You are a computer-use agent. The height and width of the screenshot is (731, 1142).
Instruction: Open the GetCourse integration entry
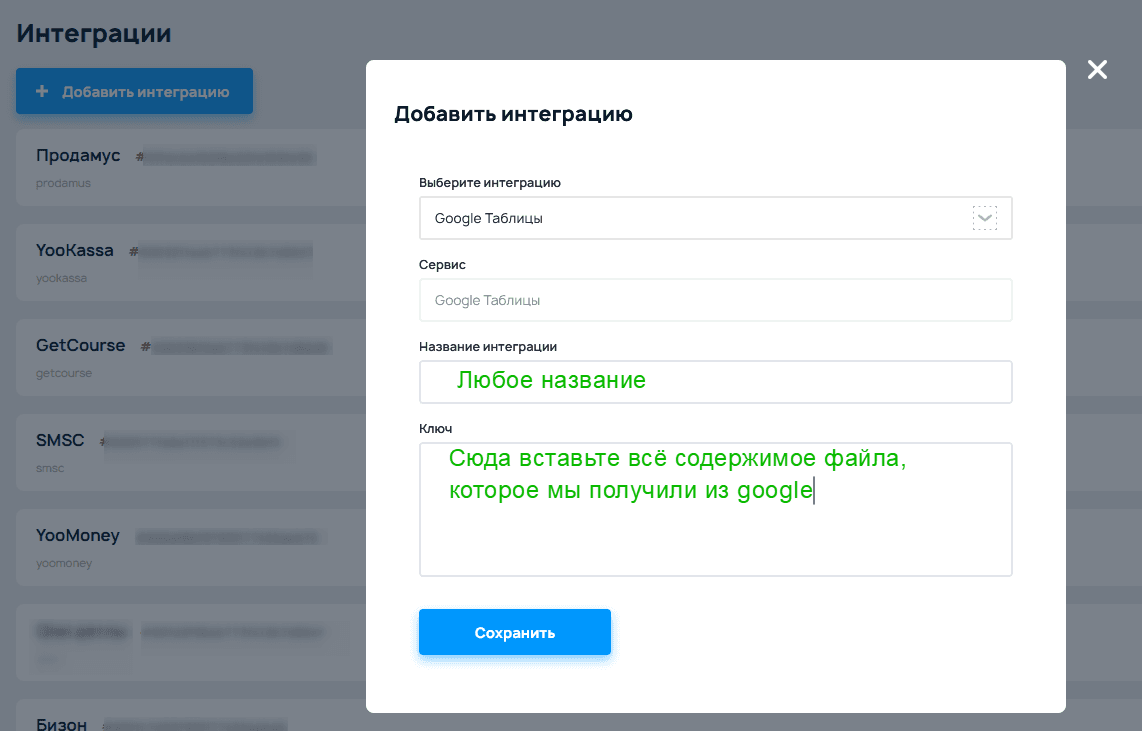tap(80, 346)
